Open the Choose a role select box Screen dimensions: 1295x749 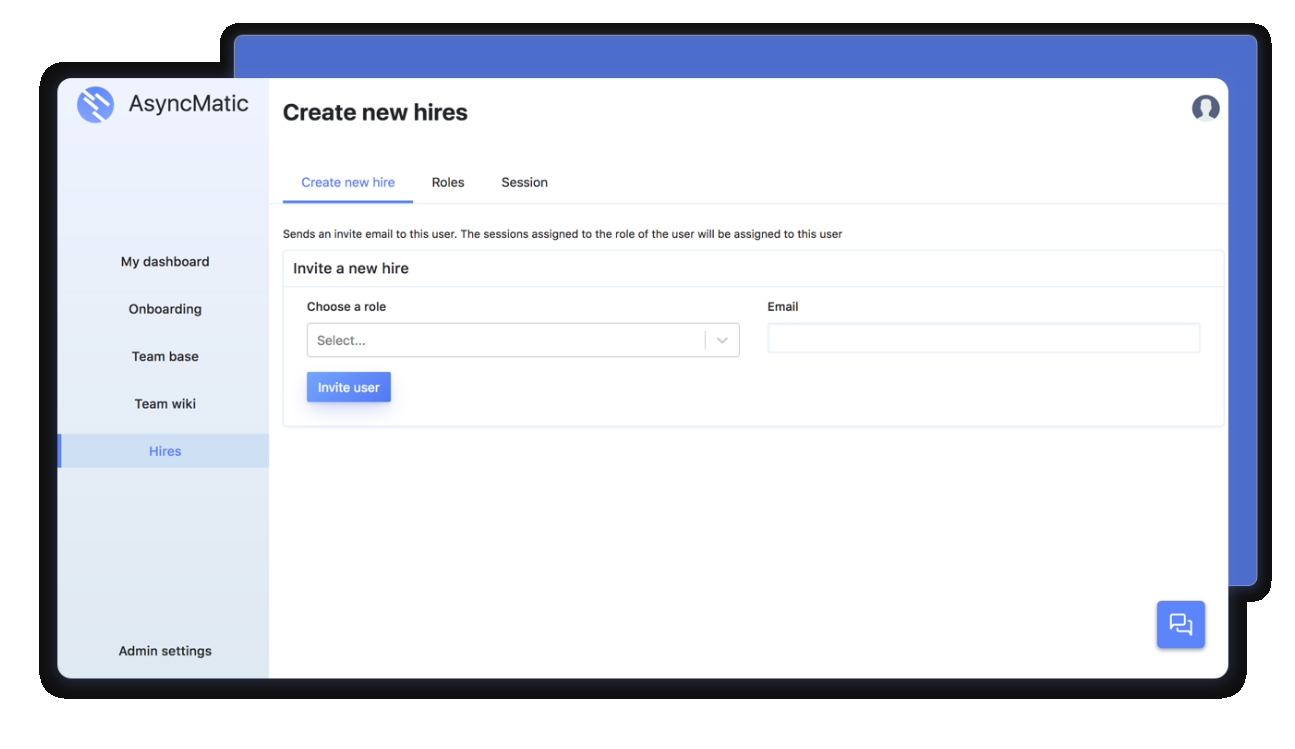pyautogui.click(x=523, y=340)
